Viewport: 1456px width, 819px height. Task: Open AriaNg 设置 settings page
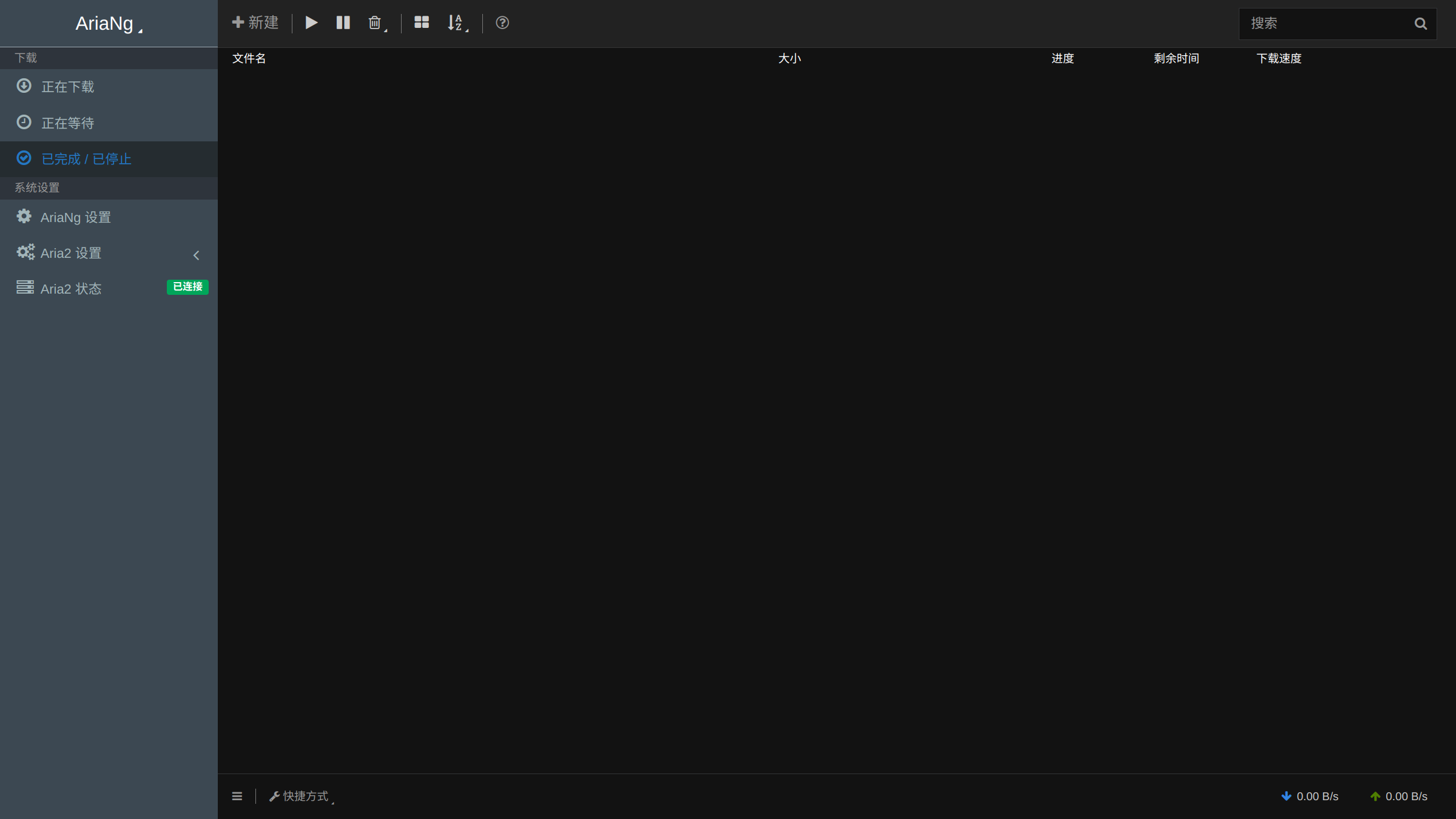109,217
